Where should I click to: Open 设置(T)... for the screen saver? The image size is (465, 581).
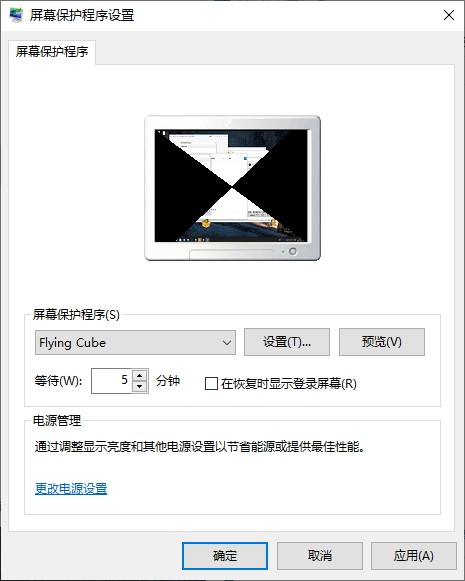(287, 342)
